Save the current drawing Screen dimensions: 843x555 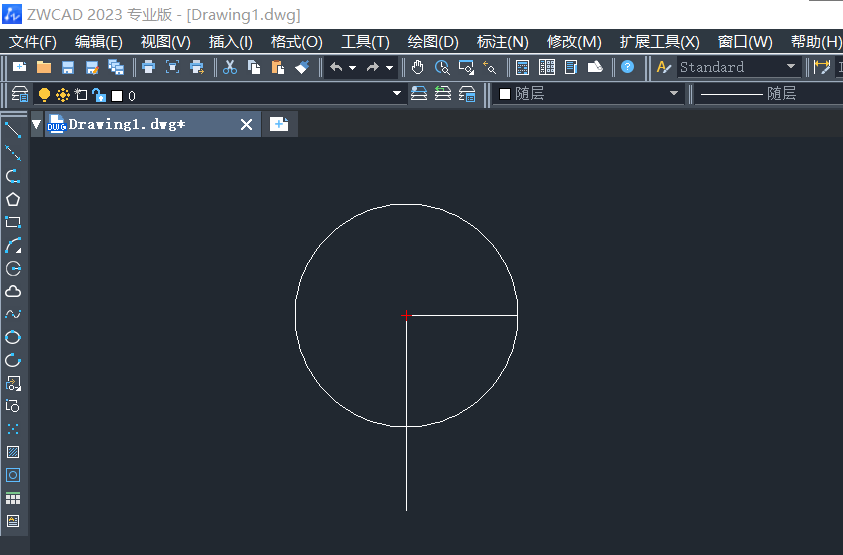[68, 67]
